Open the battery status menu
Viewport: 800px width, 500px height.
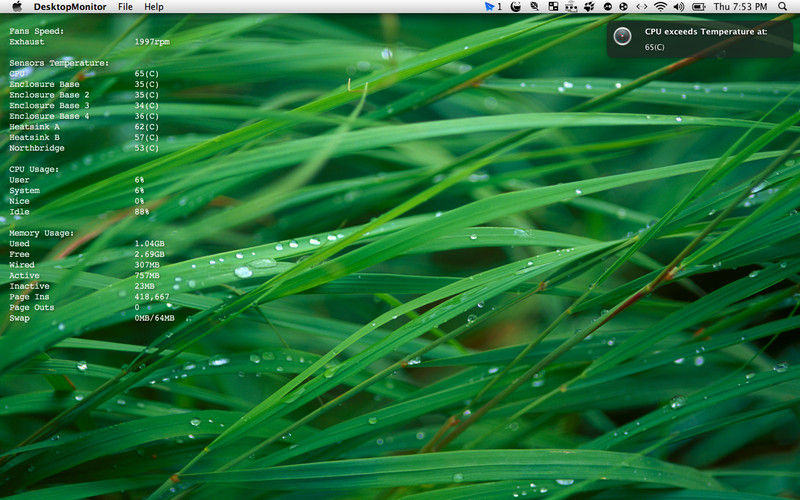698,7
